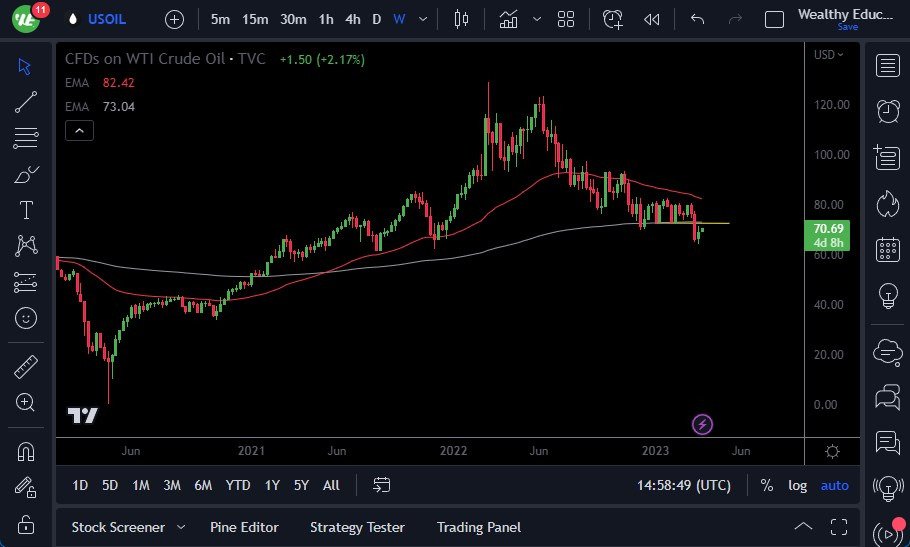The height and width of the screenshot is (547, 910).
Task: Set the date range to YTD
Action: (238, 486)
